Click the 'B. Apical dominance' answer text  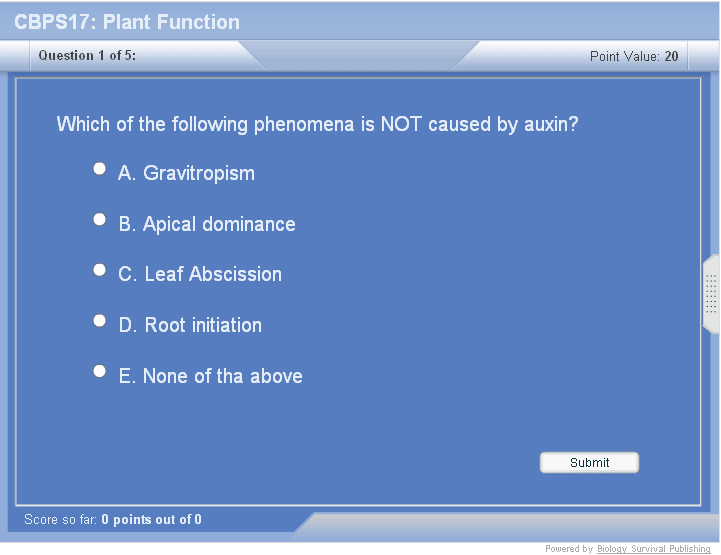[207, 225]
